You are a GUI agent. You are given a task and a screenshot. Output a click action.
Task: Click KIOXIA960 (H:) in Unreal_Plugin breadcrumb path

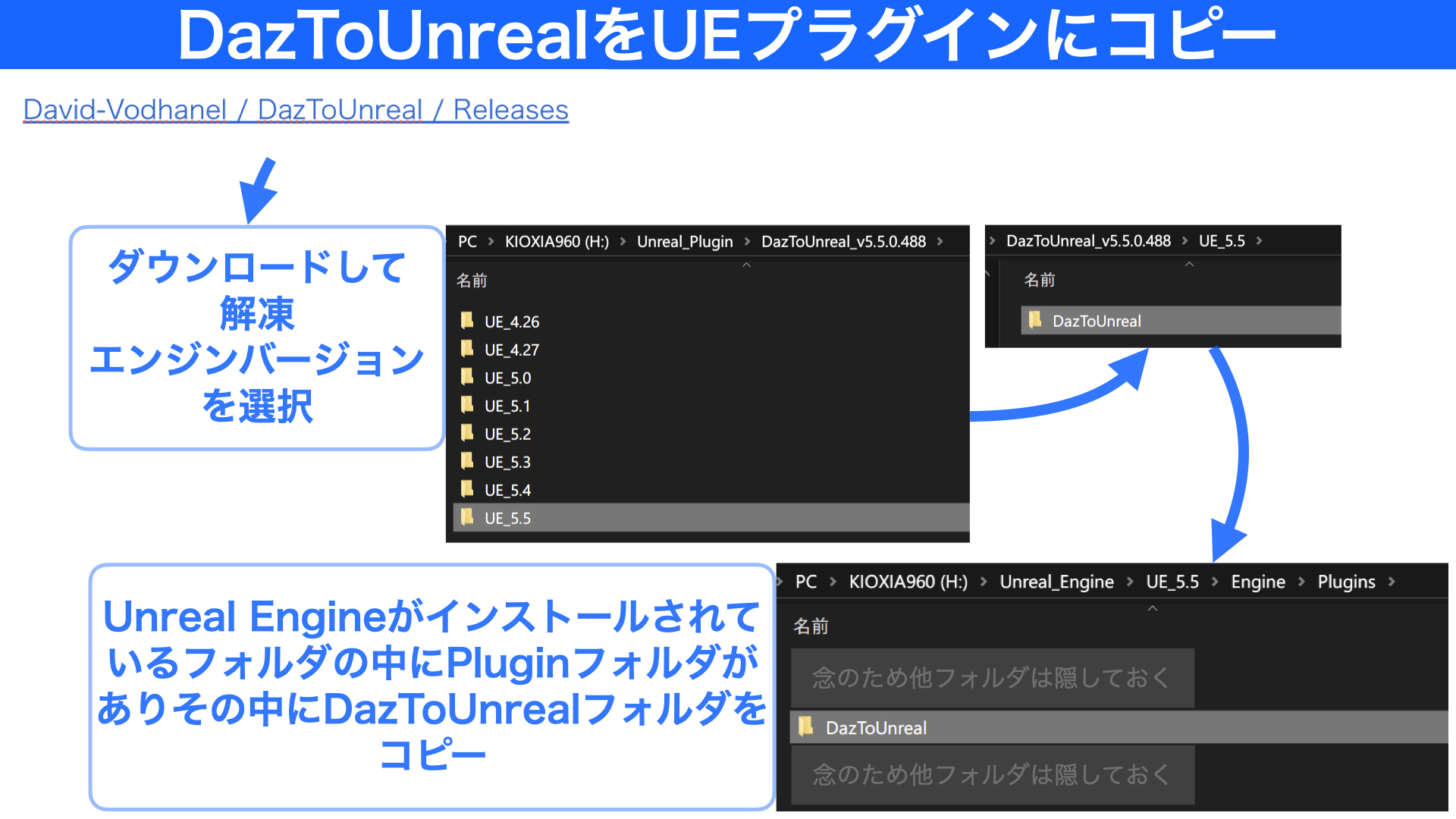(557, 241)
